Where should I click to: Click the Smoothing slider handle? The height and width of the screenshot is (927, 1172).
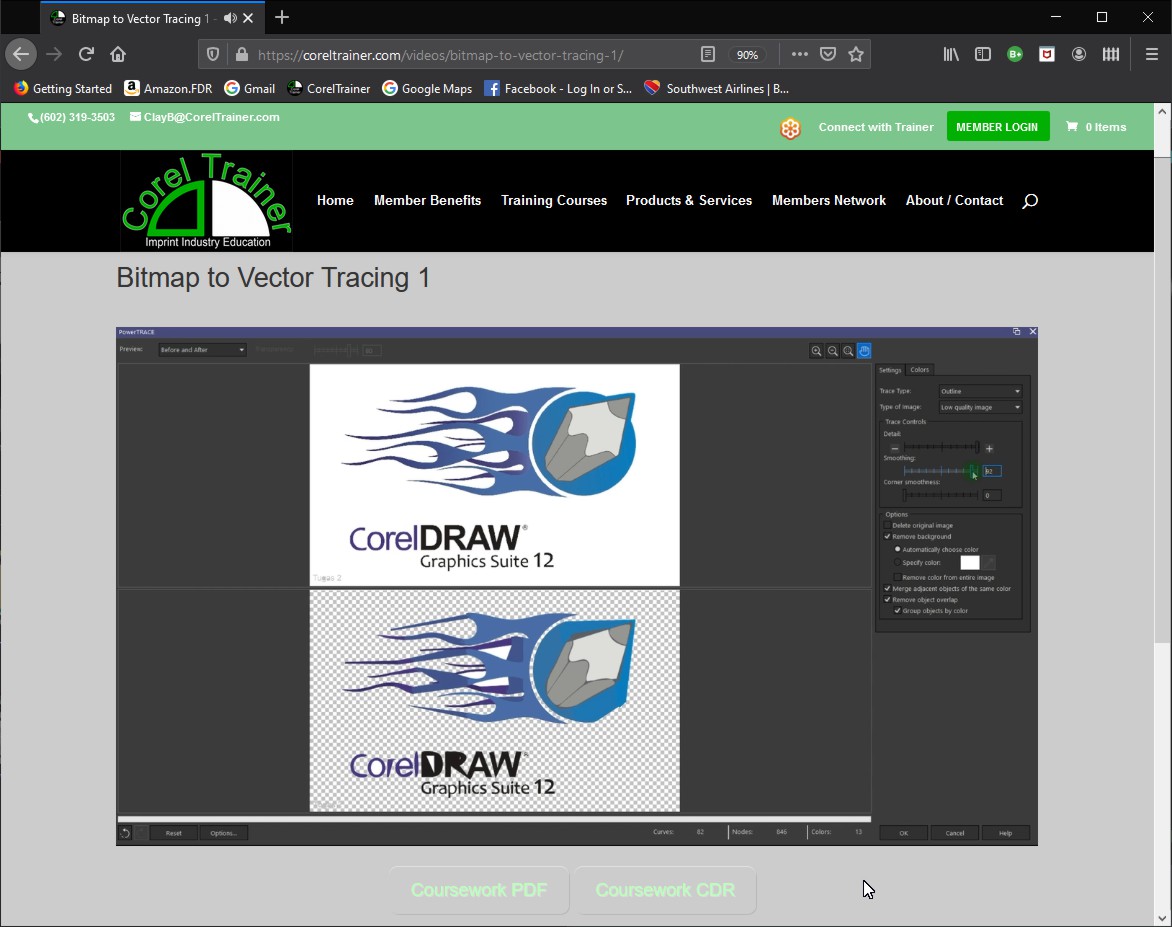point(972,471)
